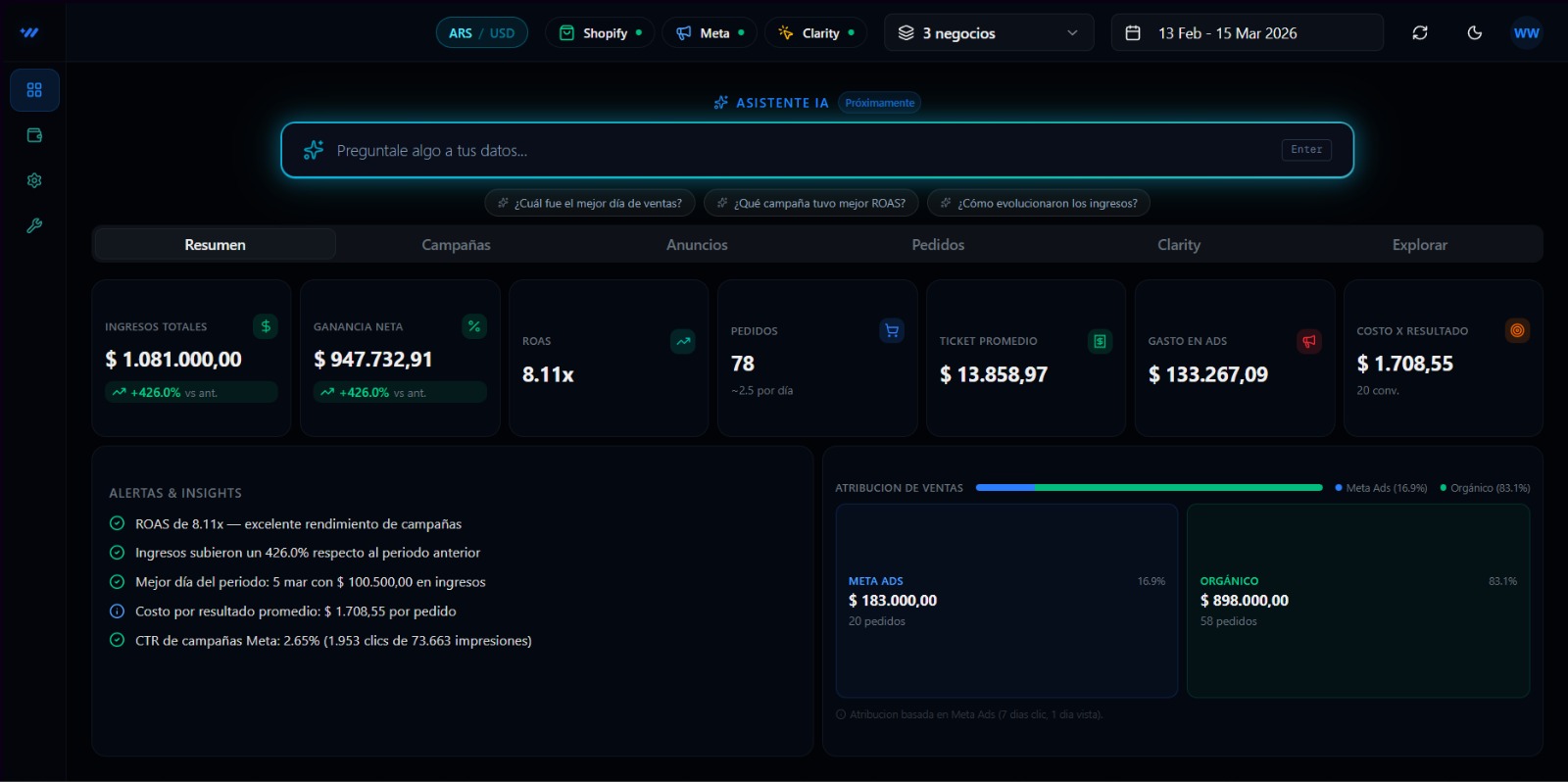
Task: Open the wallet icon in sidebar
Action: tap(34, 135)
